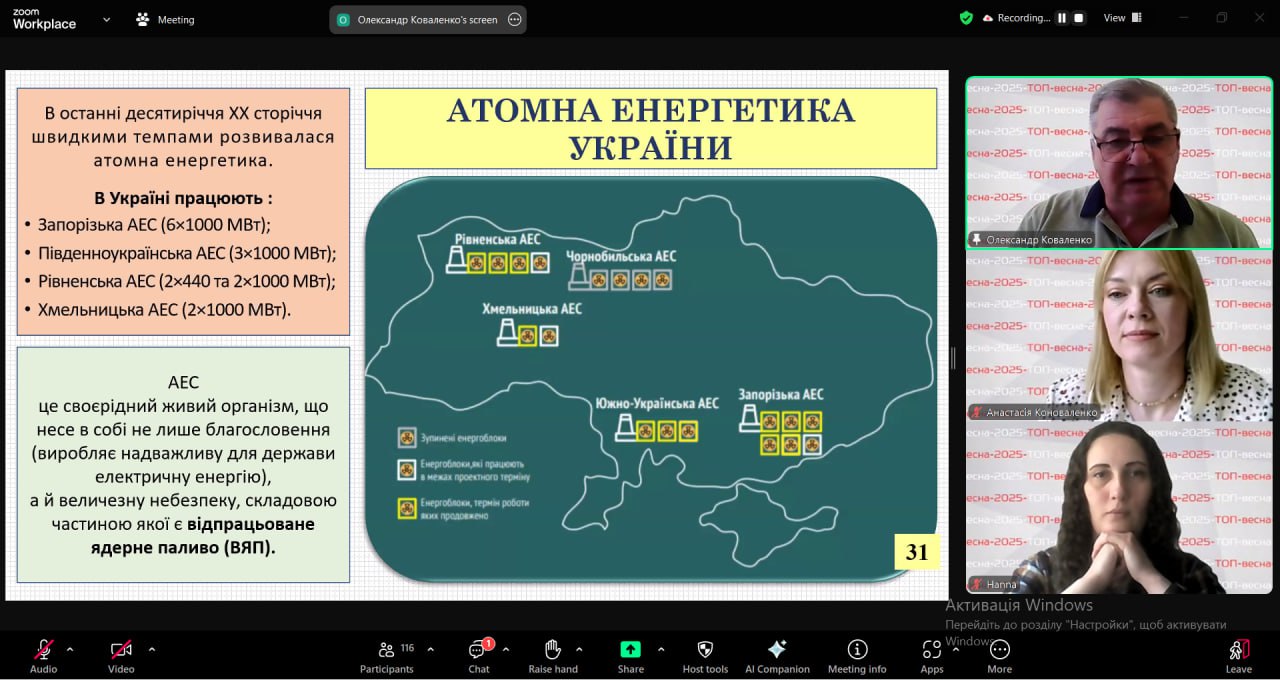Select Олександр Коваленко's video tile

tap(1118, 163)
